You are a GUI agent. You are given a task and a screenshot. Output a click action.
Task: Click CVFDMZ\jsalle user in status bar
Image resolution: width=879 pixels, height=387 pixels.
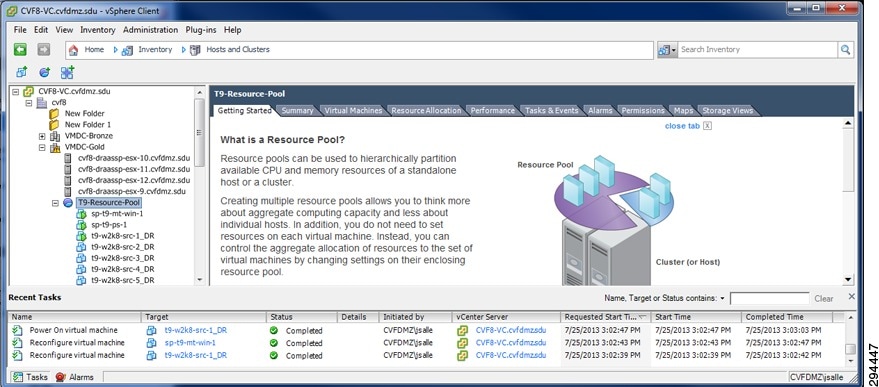816,377
